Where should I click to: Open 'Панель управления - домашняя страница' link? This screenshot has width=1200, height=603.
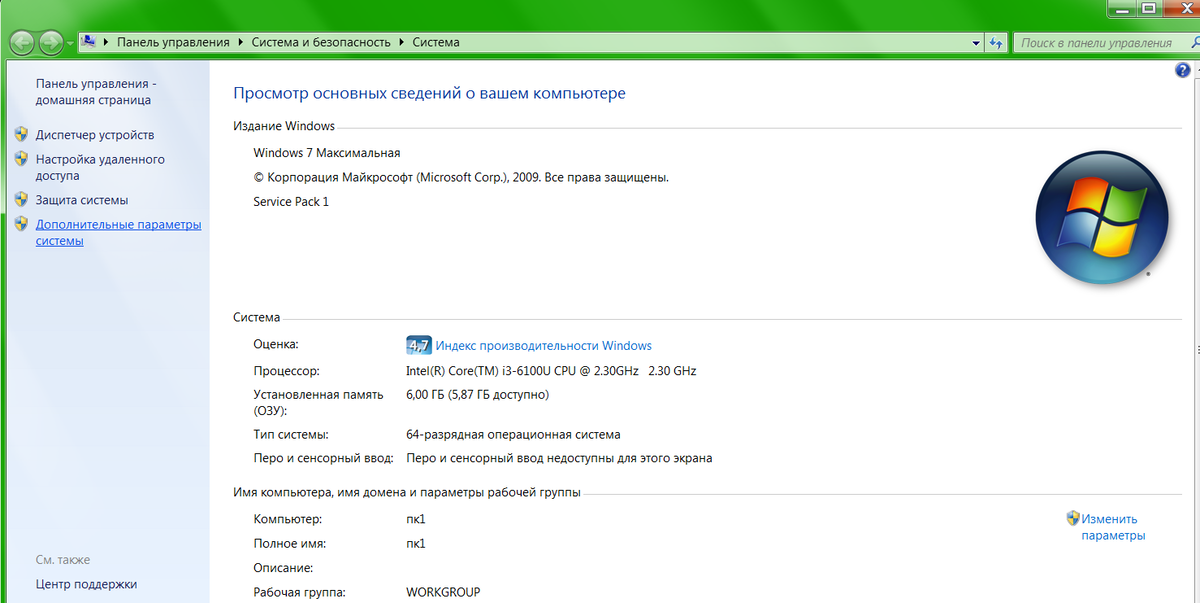click(95, 92)
